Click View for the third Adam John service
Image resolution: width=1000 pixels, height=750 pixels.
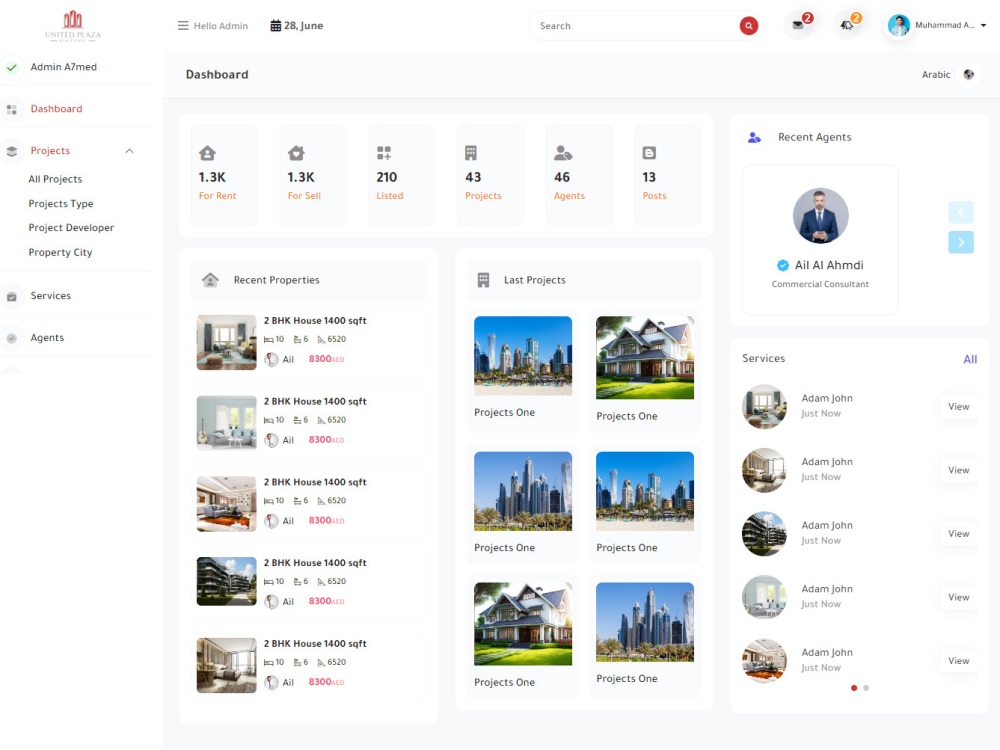tap(959, 534)
